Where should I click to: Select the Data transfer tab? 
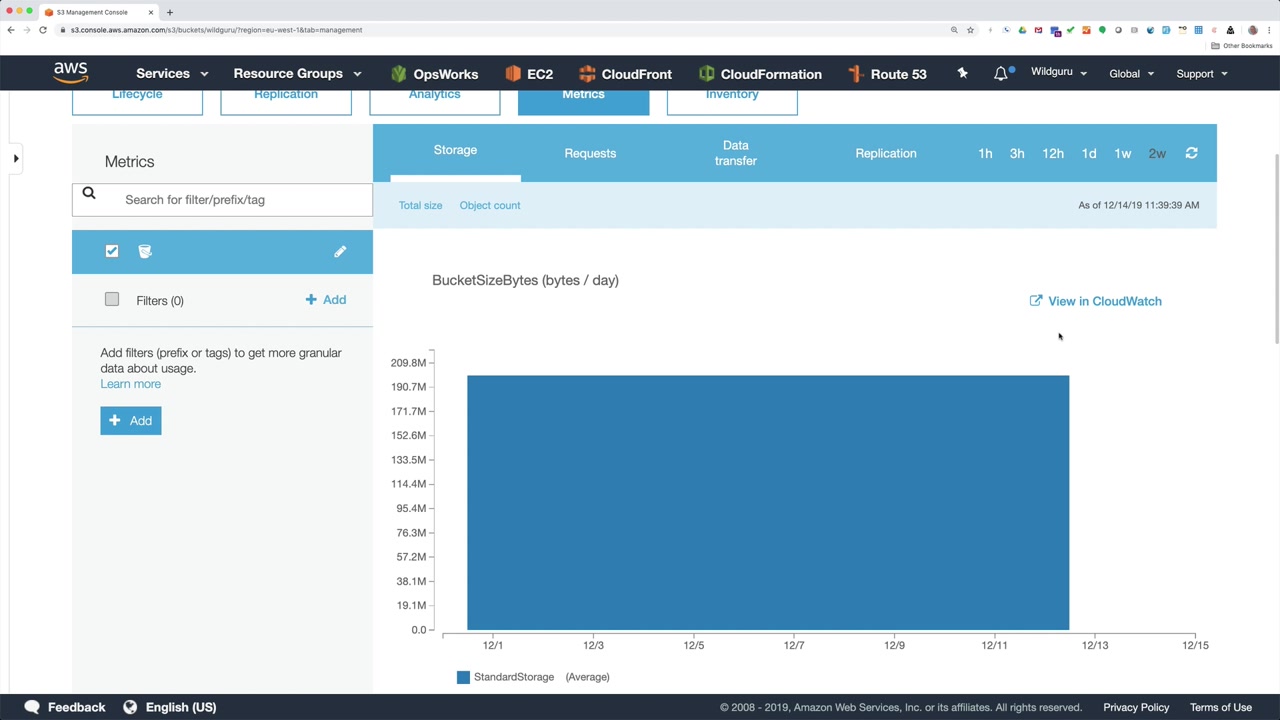pos(736,153)
